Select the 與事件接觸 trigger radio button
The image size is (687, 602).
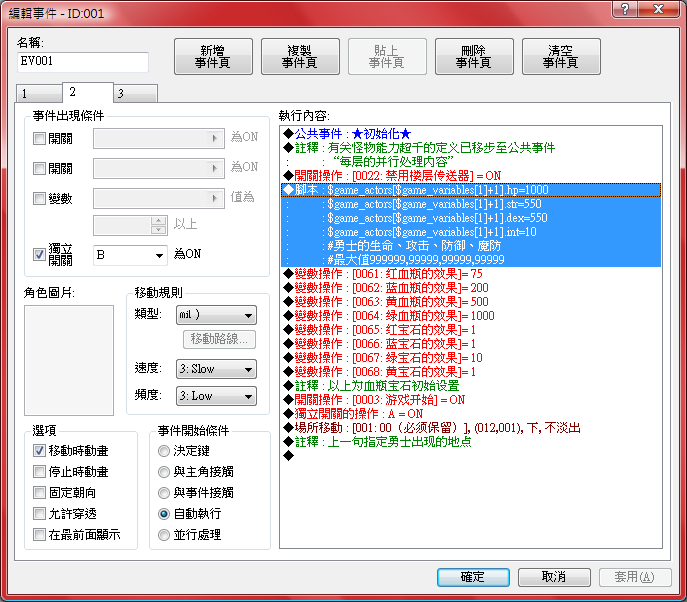[x=164, y=492]
